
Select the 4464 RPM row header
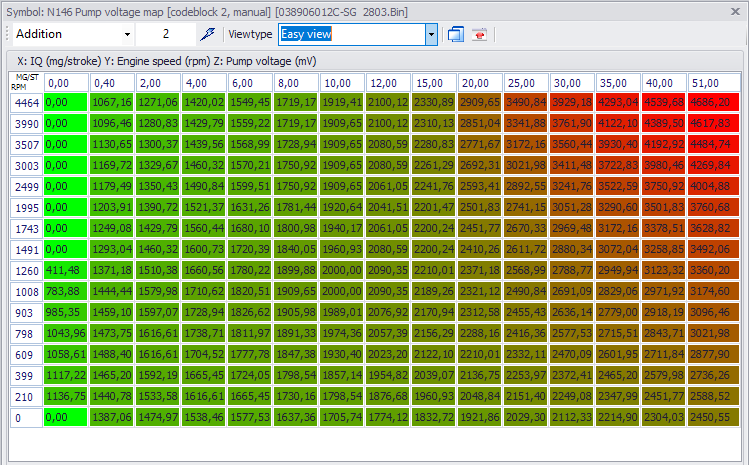26,101
